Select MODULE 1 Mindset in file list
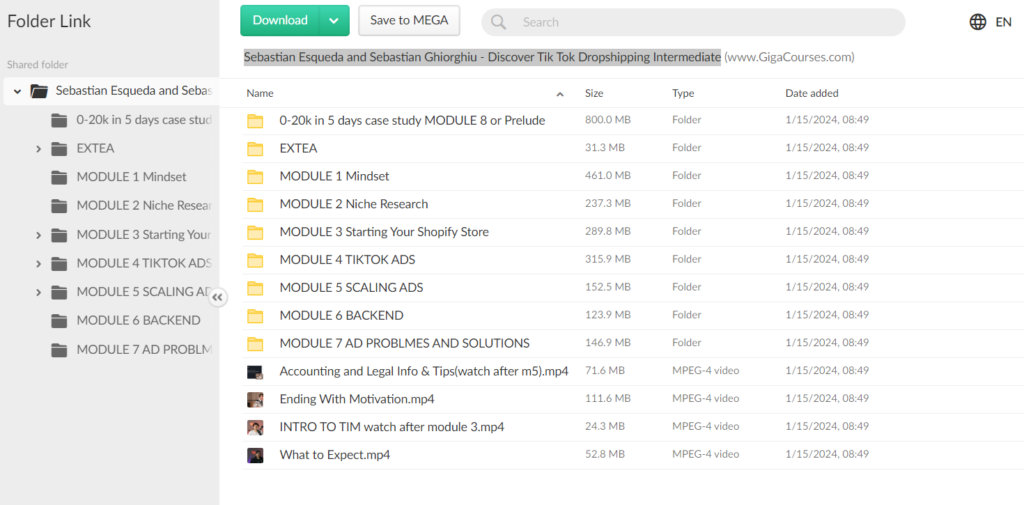The width and height of the screenshot is (1024, 505). [x=334, y=176]
